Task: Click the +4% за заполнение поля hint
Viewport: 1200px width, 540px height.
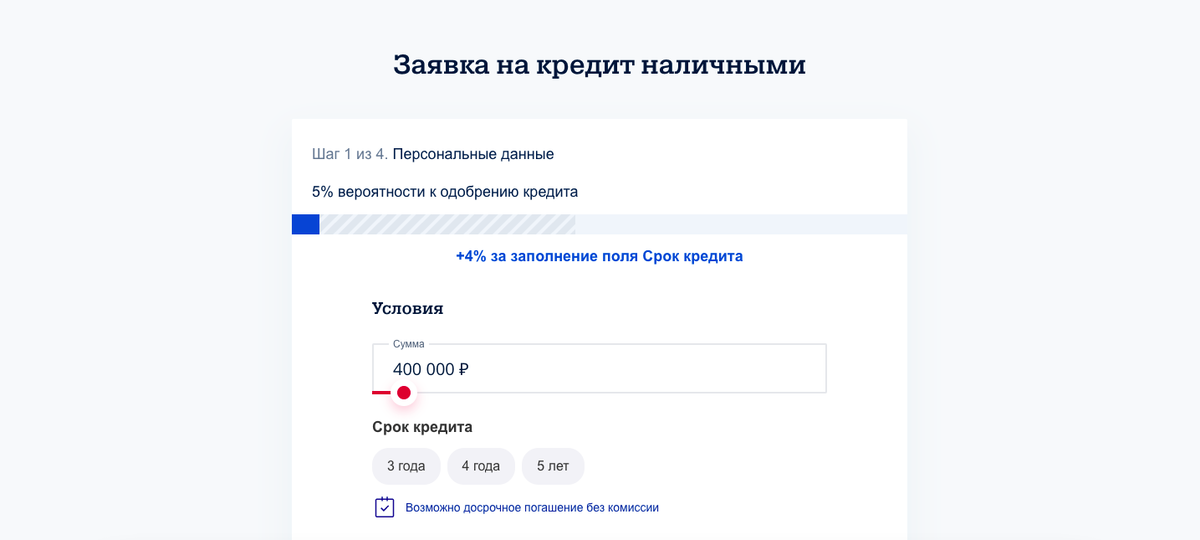Action: [x=599, y=256]
